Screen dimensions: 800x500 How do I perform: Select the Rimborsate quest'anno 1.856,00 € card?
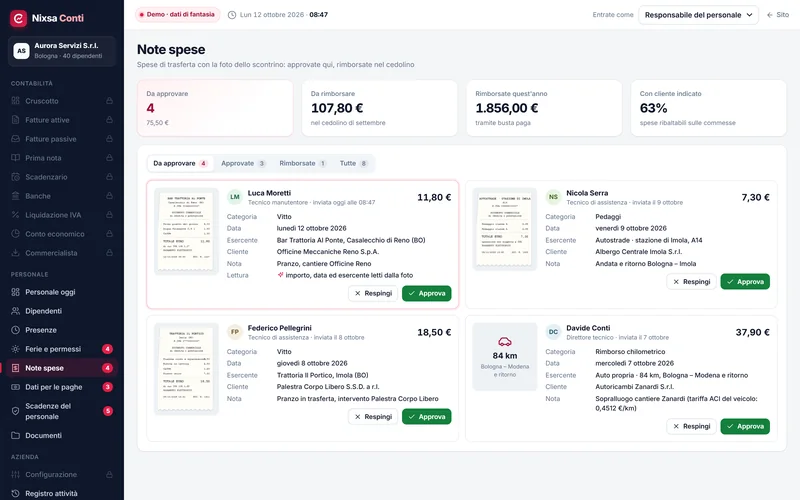pyautogui.click(x=544, y=108)
